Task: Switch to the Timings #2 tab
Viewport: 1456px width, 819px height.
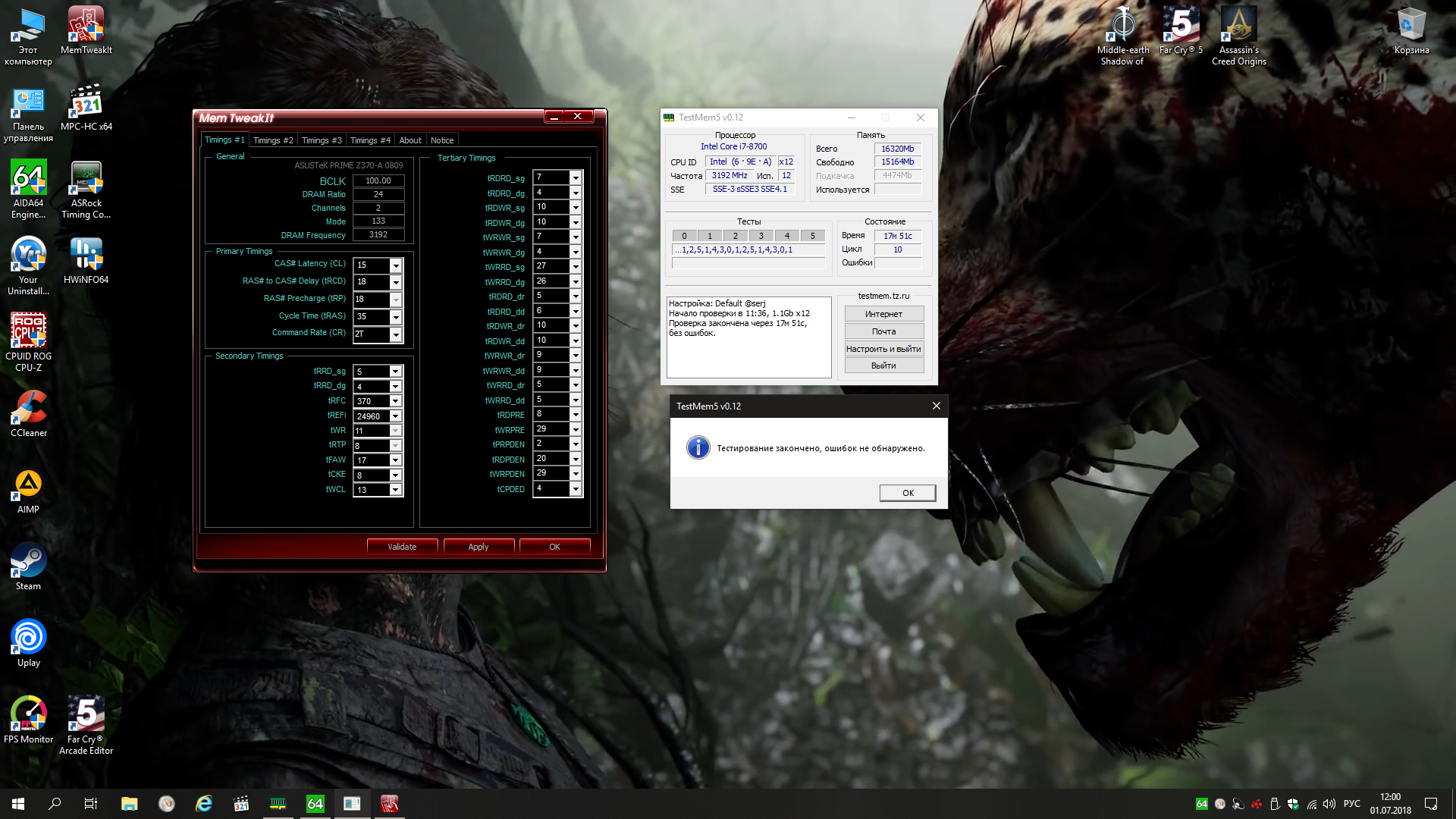Action: (273, 140)
